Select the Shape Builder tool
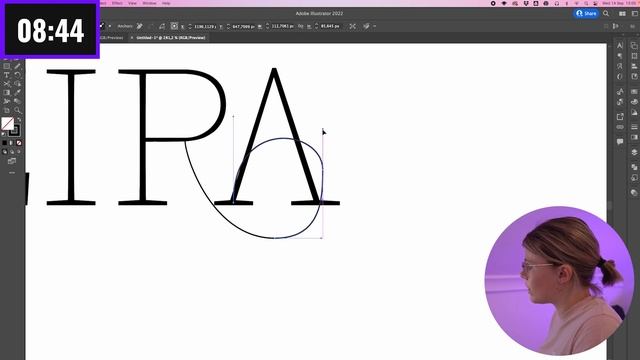 click(17, 84)
